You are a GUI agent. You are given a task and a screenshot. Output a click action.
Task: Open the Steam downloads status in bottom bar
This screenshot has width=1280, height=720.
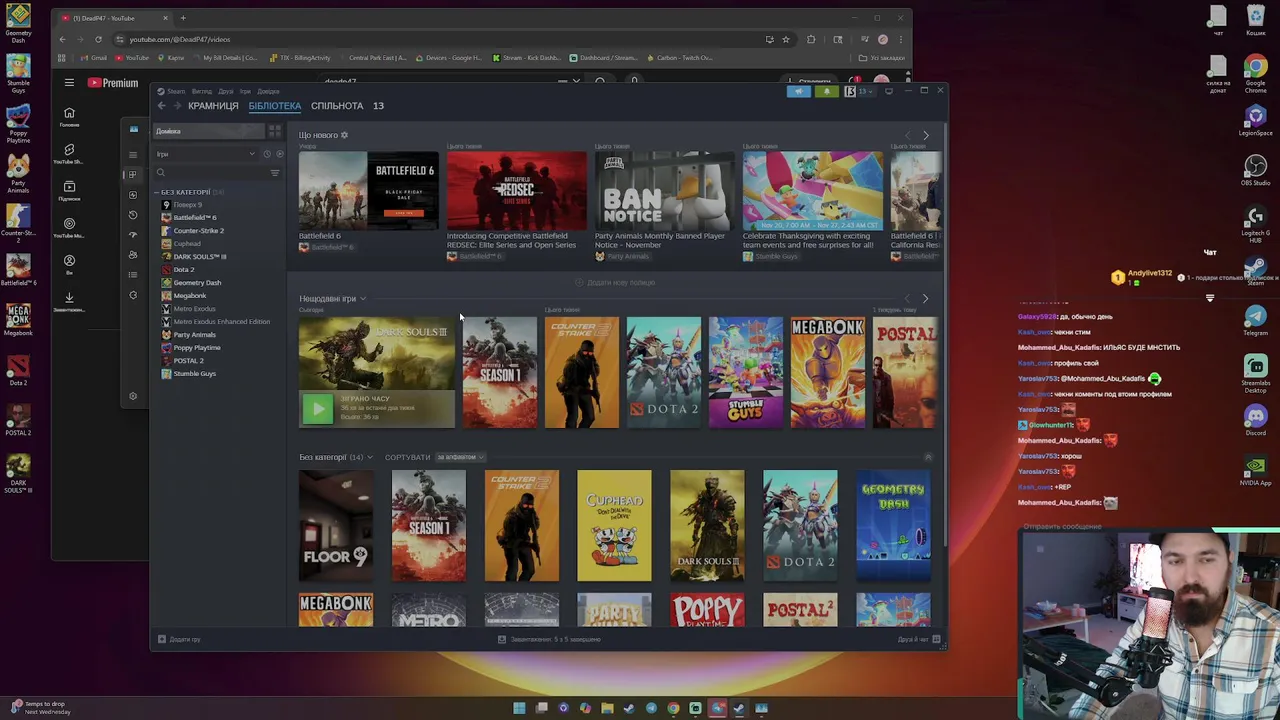point(549,640)
